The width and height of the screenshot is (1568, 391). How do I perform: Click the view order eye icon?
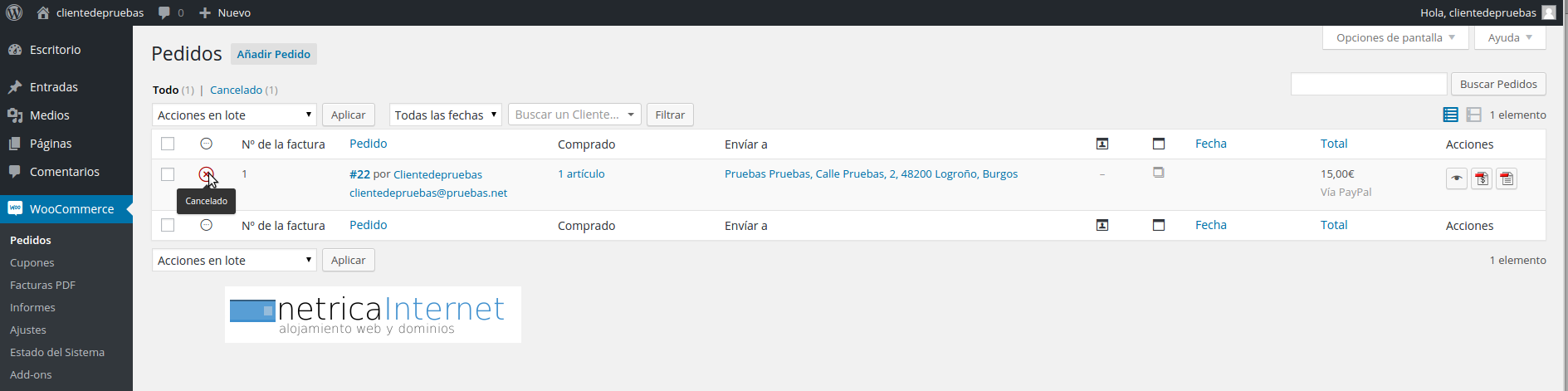click(1456, 178)
